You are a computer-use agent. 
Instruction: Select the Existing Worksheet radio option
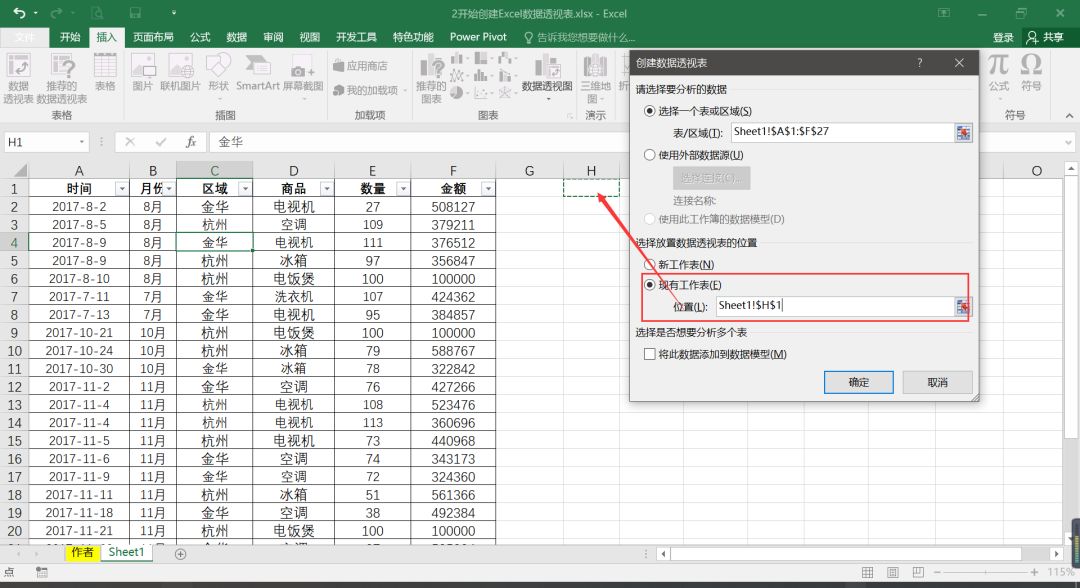[650, 285]
